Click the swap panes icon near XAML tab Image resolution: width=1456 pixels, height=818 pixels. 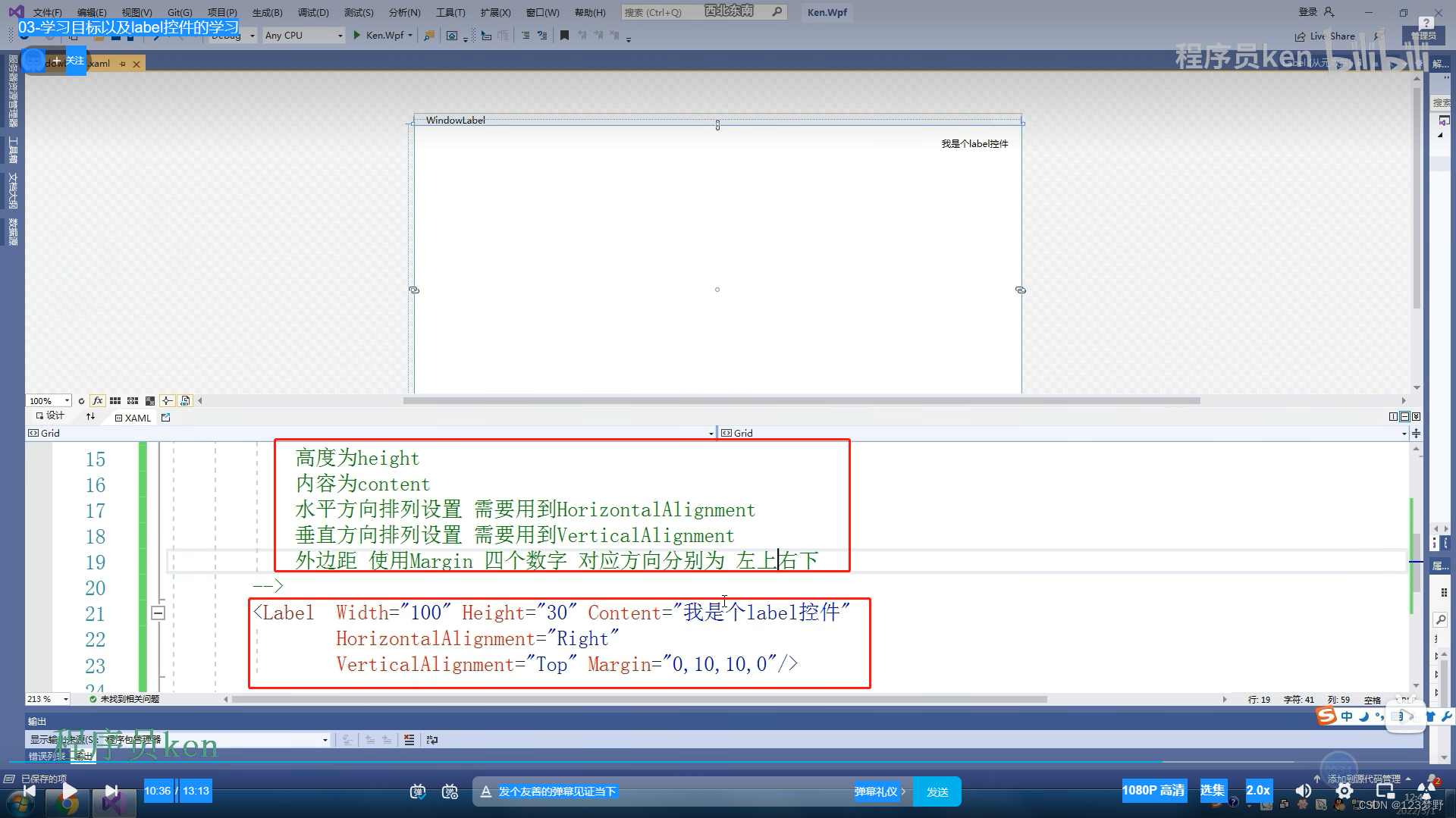click(x=91, y=417)
